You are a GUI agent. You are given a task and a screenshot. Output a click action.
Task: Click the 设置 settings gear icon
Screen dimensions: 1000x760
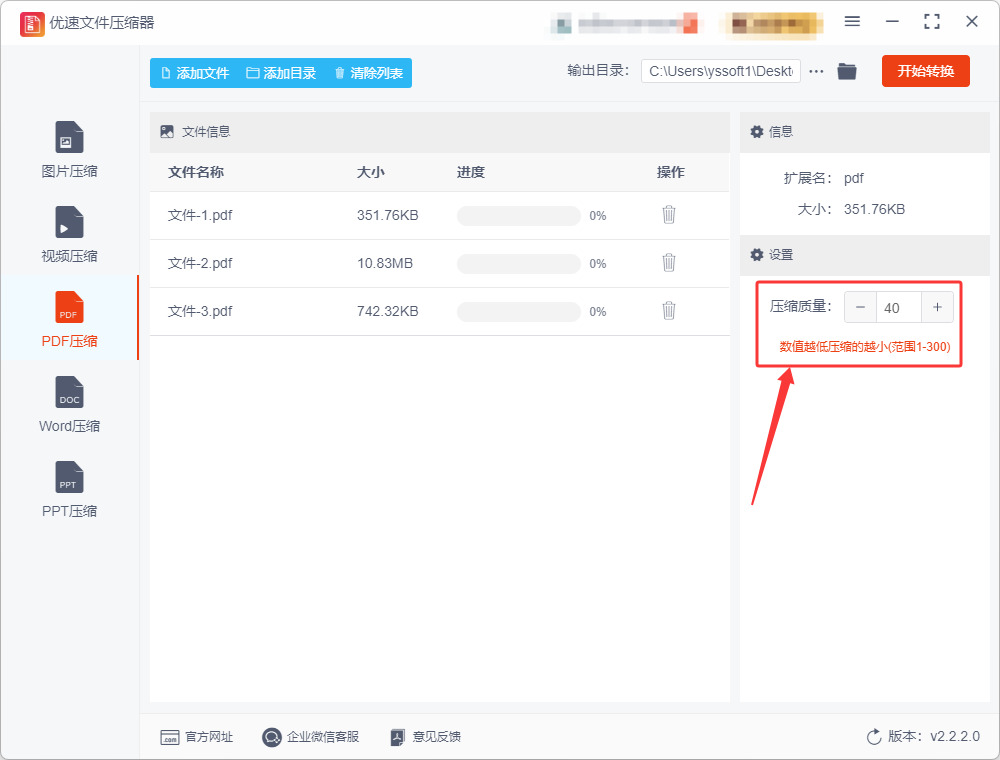pos(756,255)
